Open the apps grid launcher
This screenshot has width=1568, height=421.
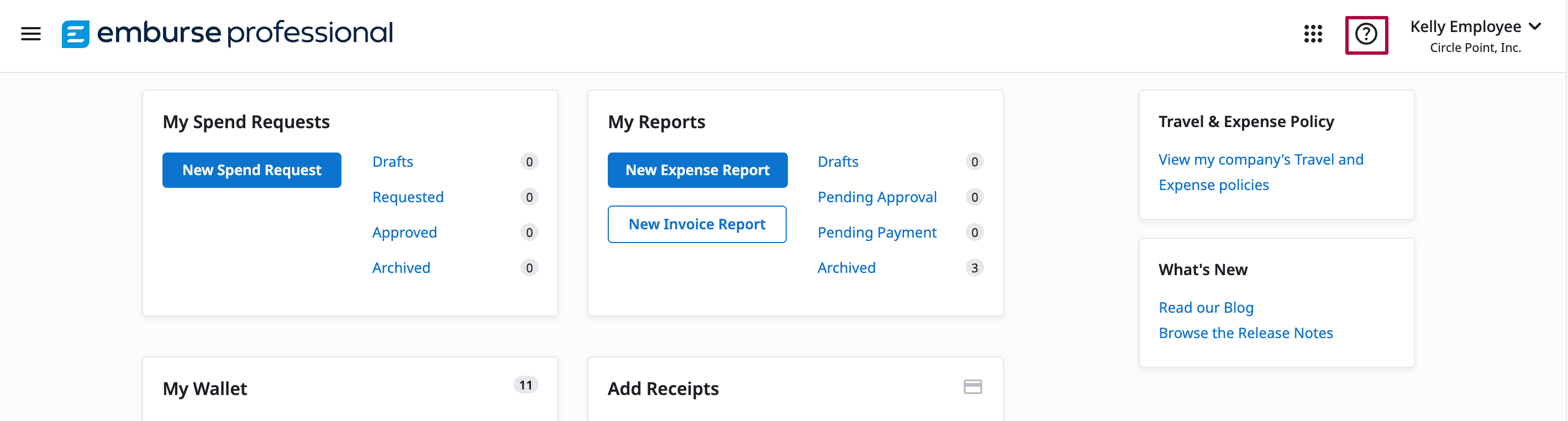click(1312, 34)
